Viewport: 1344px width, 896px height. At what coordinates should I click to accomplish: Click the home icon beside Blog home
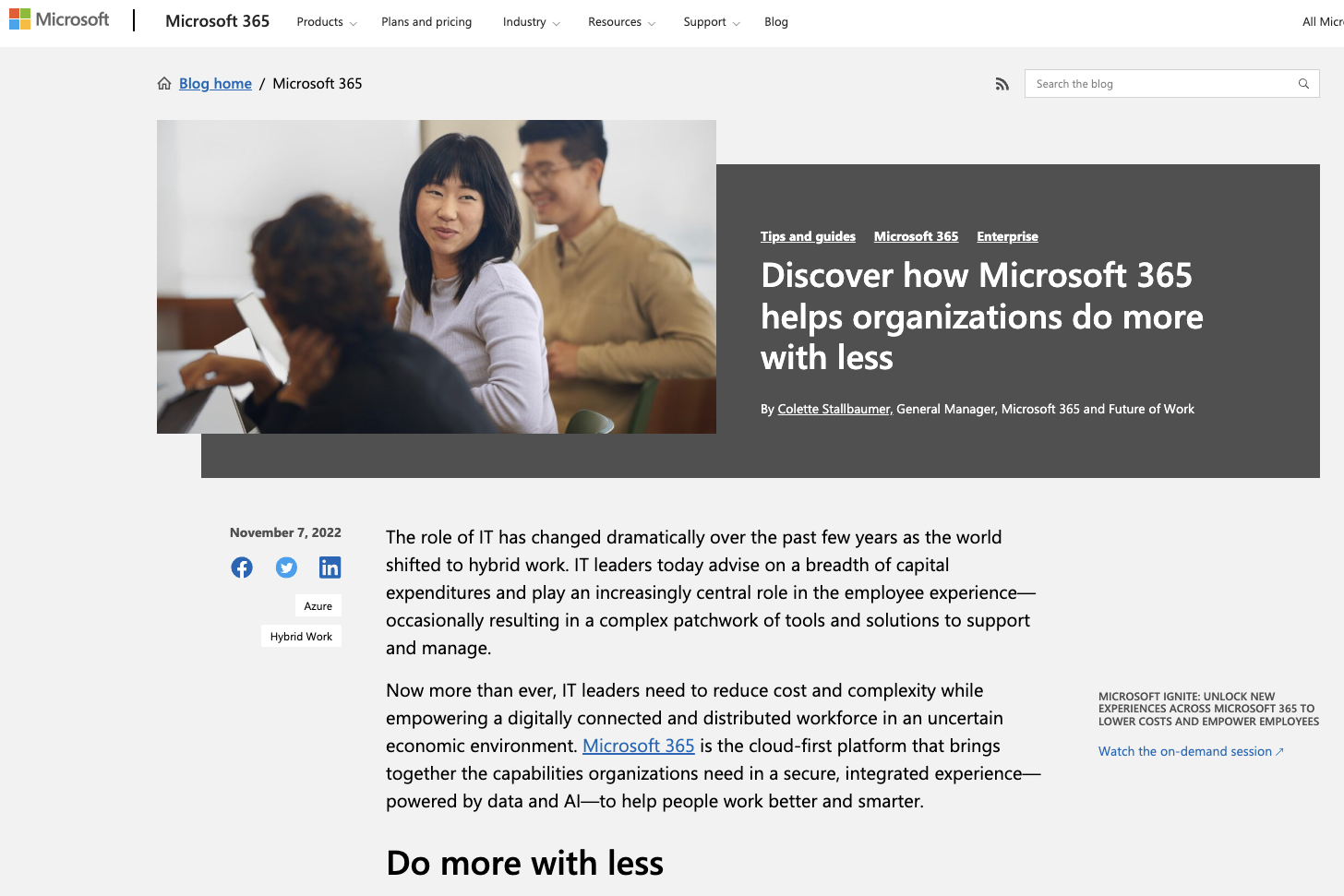(x=164, y=83)
